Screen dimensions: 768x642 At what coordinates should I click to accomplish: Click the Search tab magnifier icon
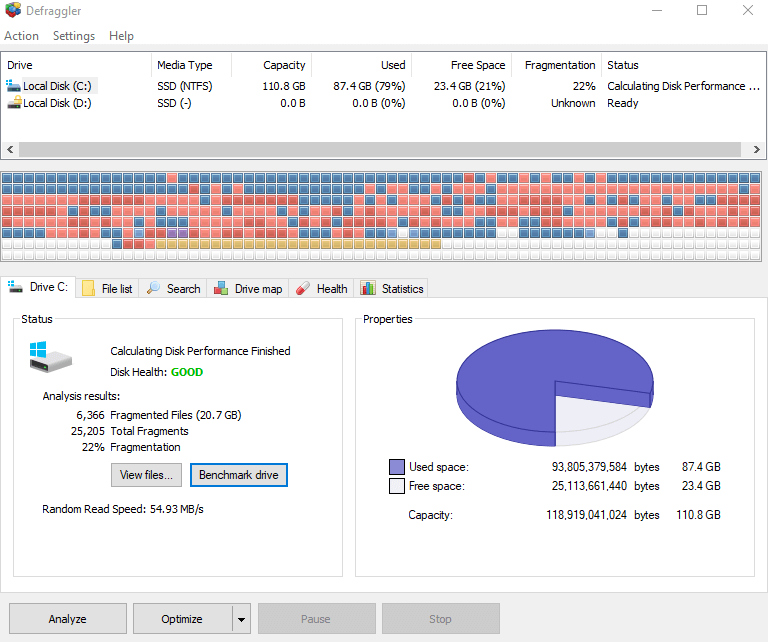click(154, 289)
